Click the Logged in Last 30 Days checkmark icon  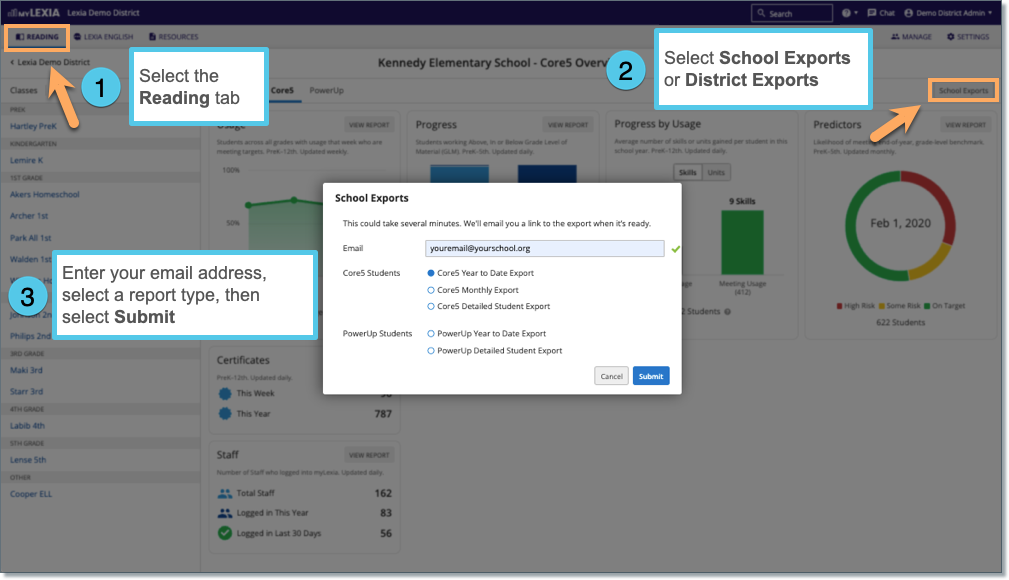[x=225, y=533]
